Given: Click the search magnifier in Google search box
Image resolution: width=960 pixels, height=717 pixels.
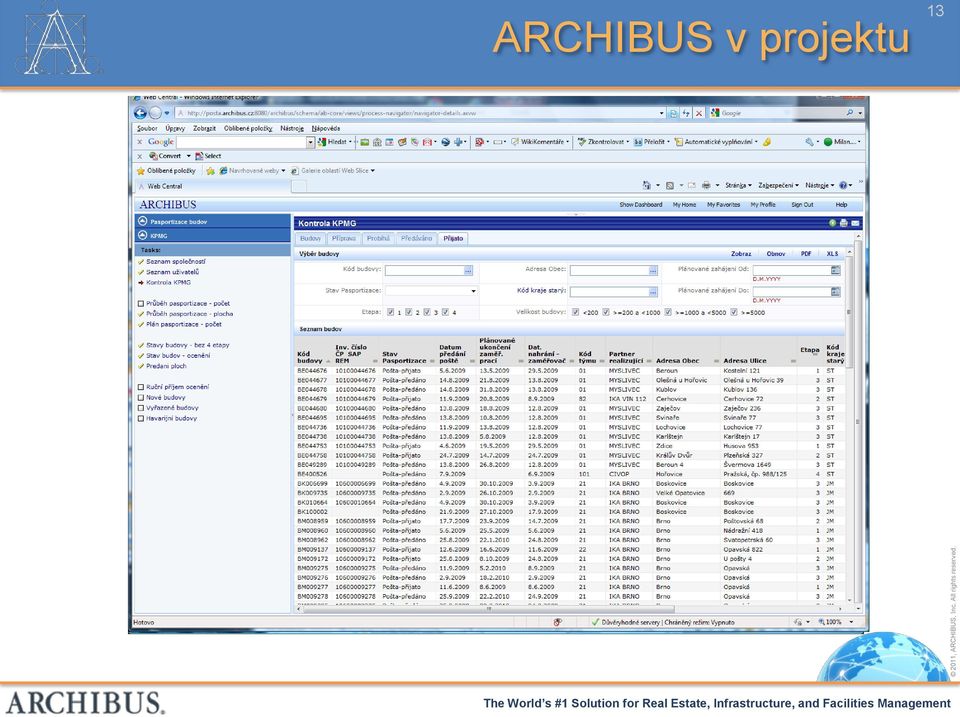Looking at the screenshot, I should pyautogui.click(x=850, y=113).
